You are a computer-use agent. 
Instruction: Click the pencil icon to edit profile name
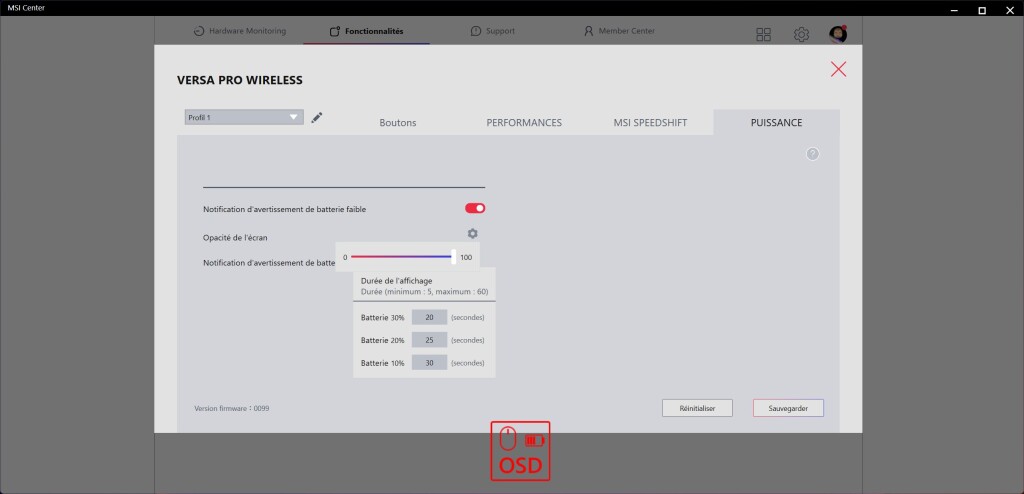[x=317, y=118]
